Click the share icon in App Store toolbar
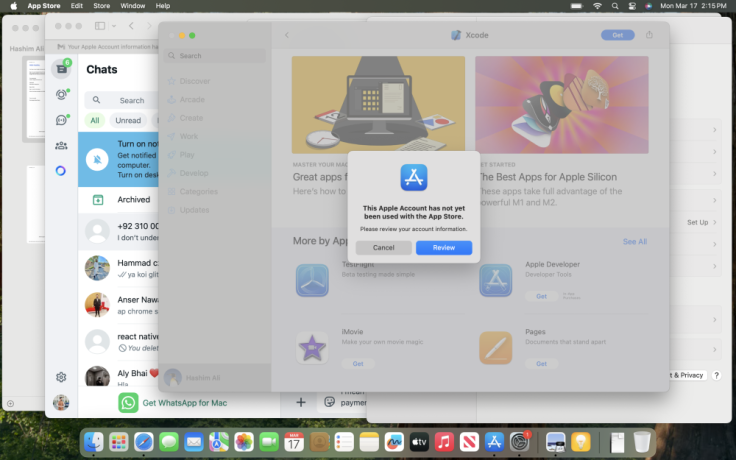Screen dimensions: 736x460 coord(649,35)
